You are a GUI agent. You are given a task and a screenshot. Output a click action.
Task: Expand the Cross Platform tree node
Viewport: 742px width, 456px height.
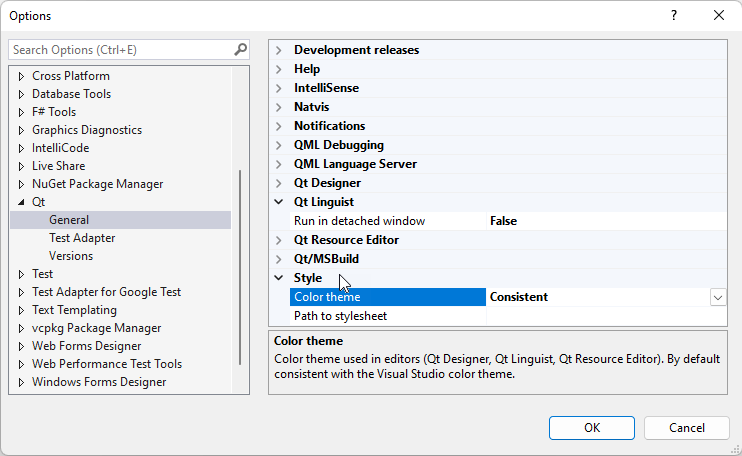coord(21,76)
